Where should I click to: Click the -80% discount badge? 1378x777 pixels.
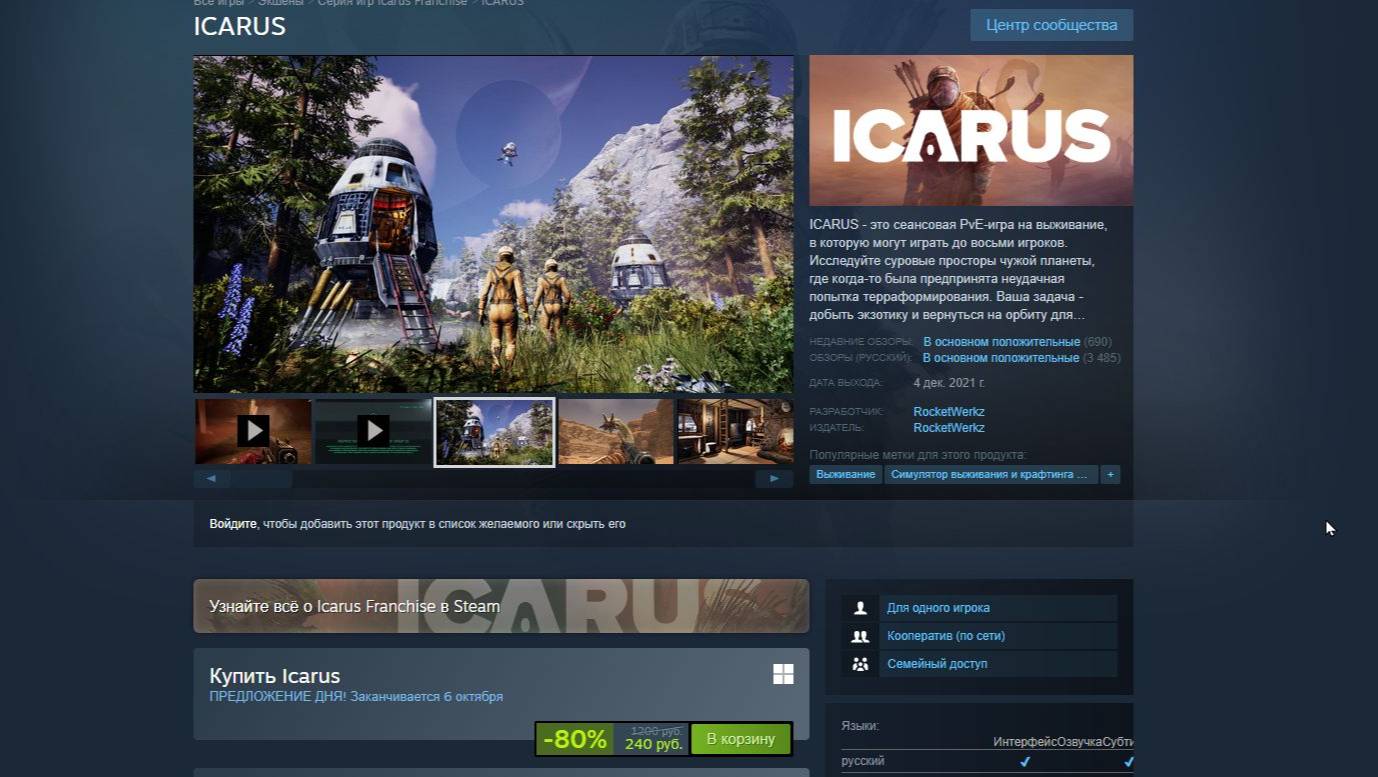(575, 739)
